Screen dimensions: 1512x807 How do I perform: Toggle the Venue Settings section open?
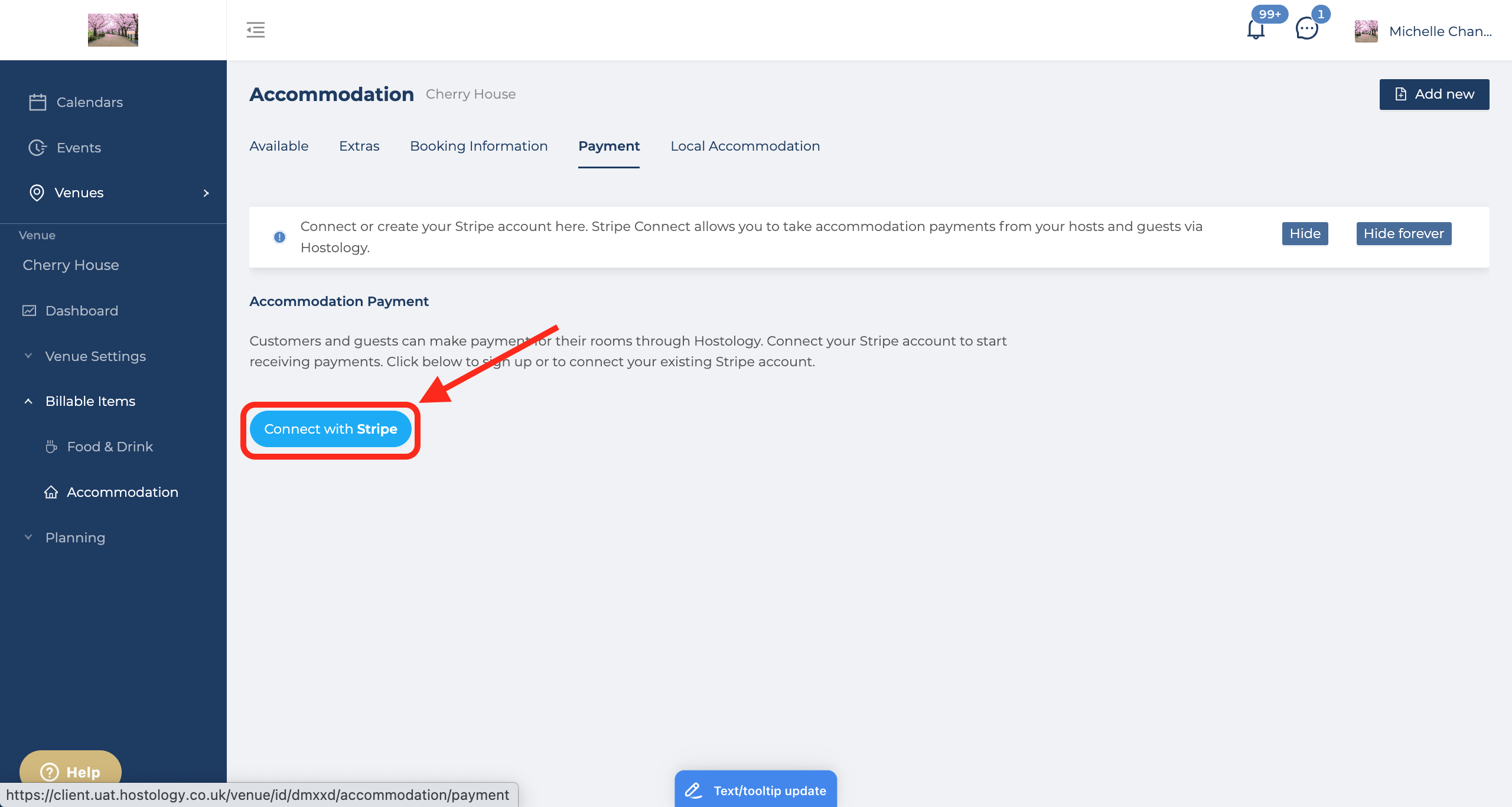[27, 356]
